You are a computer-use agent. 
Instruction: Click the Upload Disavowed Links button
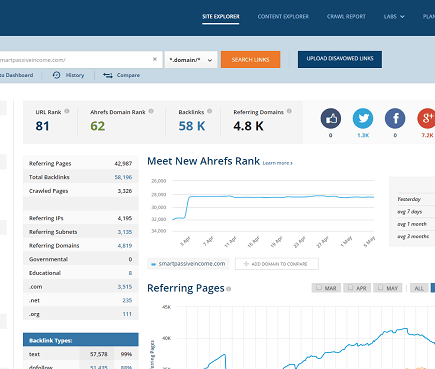340,59
